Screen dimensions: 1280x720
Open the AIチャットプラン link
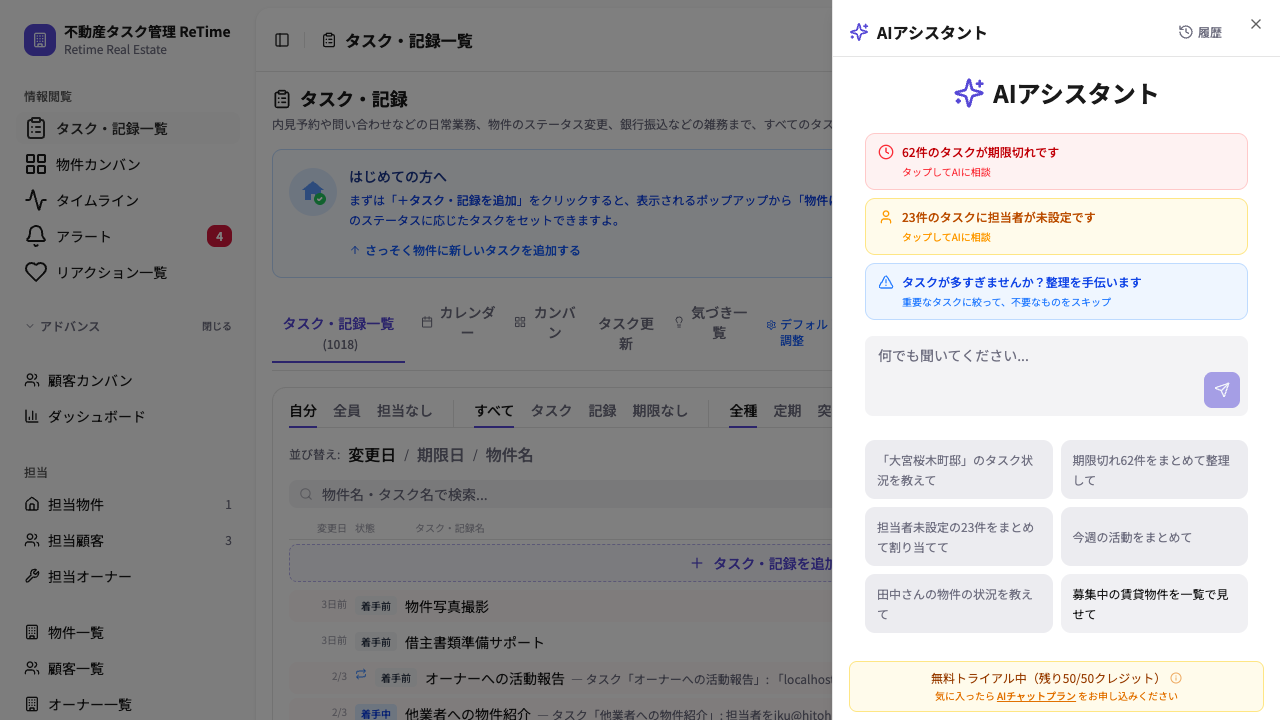pos(1036,696)
